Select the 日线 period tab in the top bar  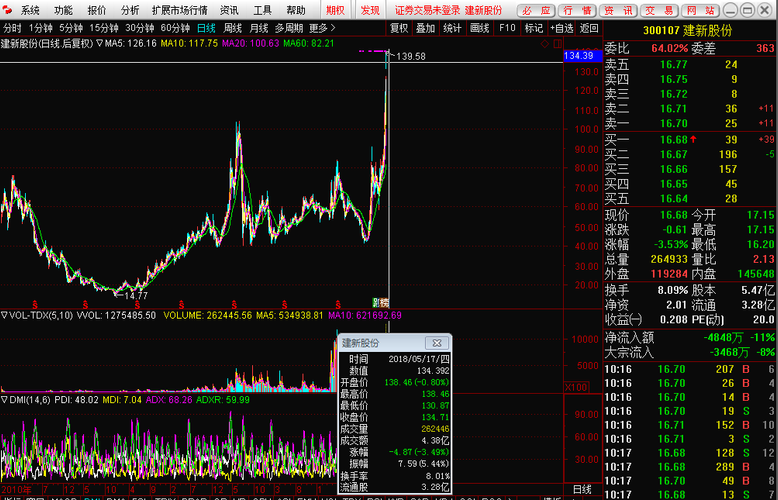206,28
